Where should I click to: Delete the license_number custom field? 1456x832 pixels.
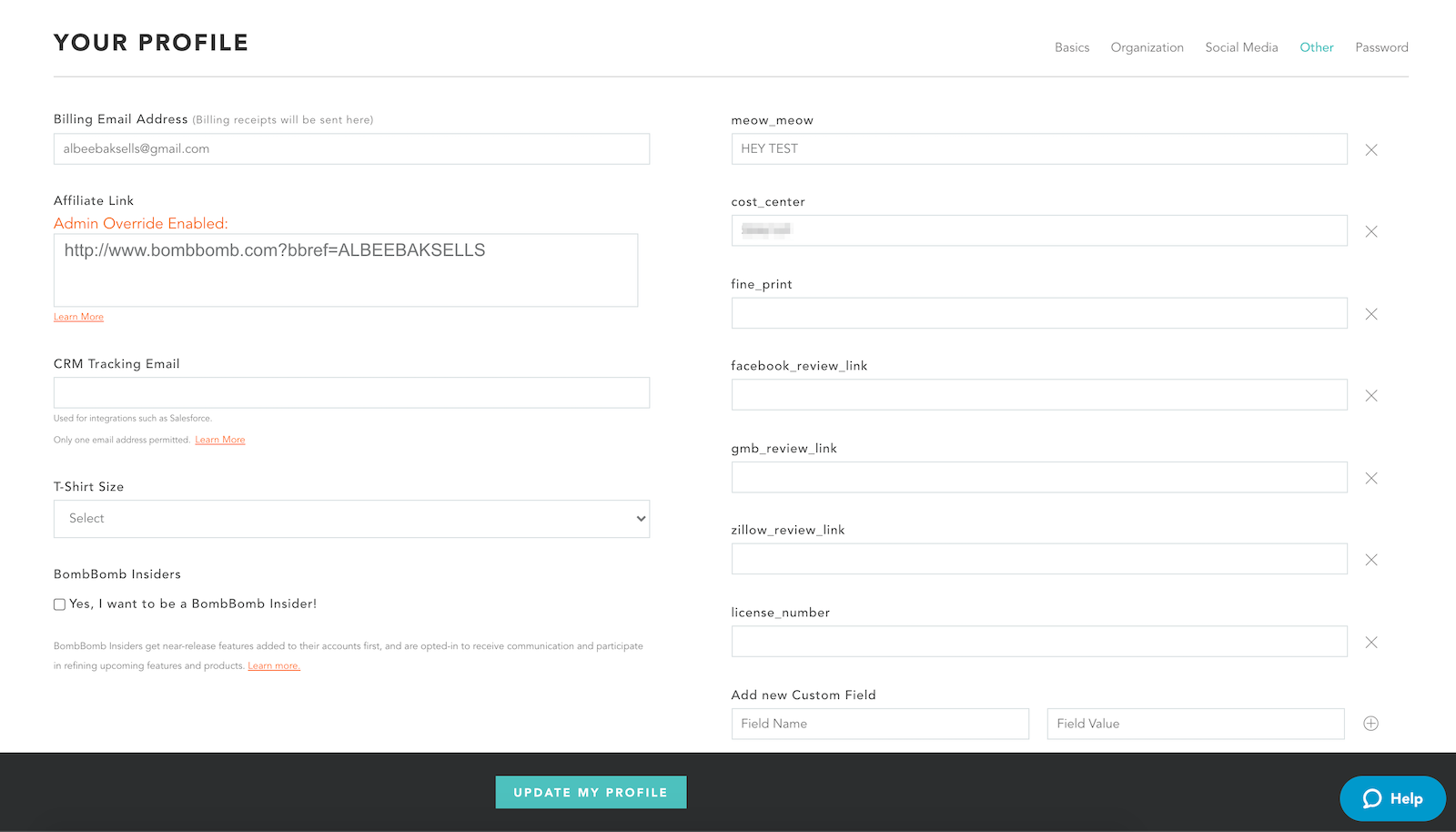(1371, 643)
